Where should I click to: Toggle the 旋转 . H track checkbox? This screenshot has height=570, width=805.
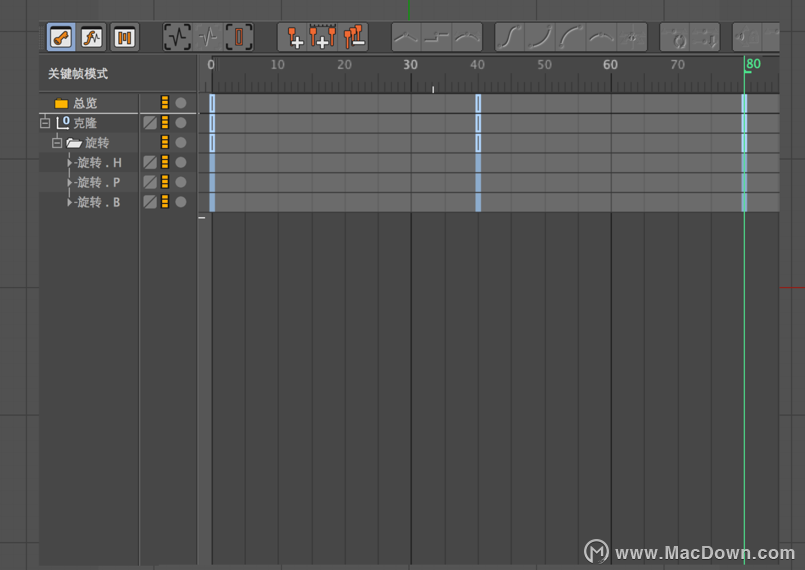click(150, 162)
